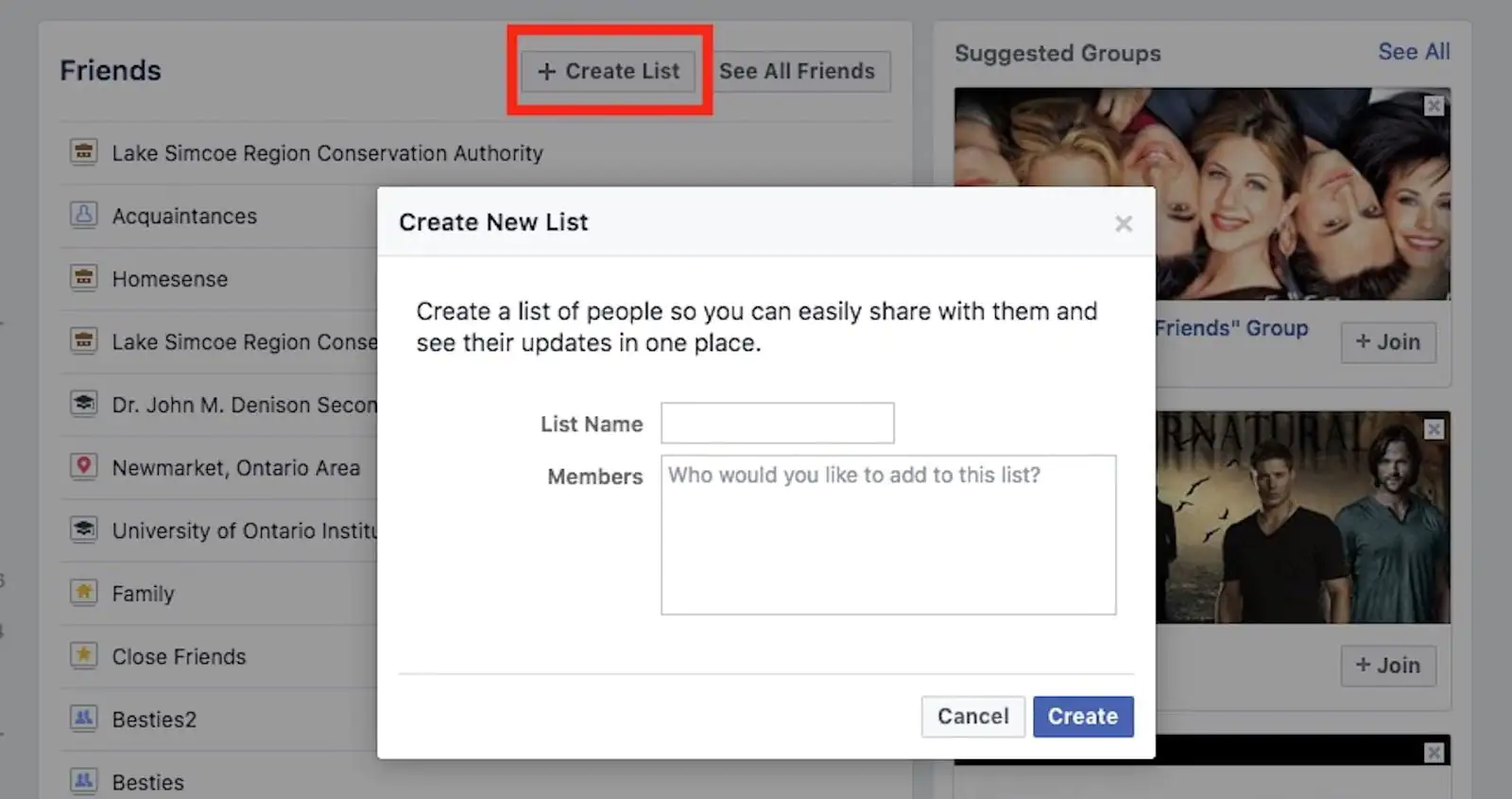Dismiss the Friends group suggestion
The width and height of the screenshot is (1512, 799).
[x=1434, y=106]
